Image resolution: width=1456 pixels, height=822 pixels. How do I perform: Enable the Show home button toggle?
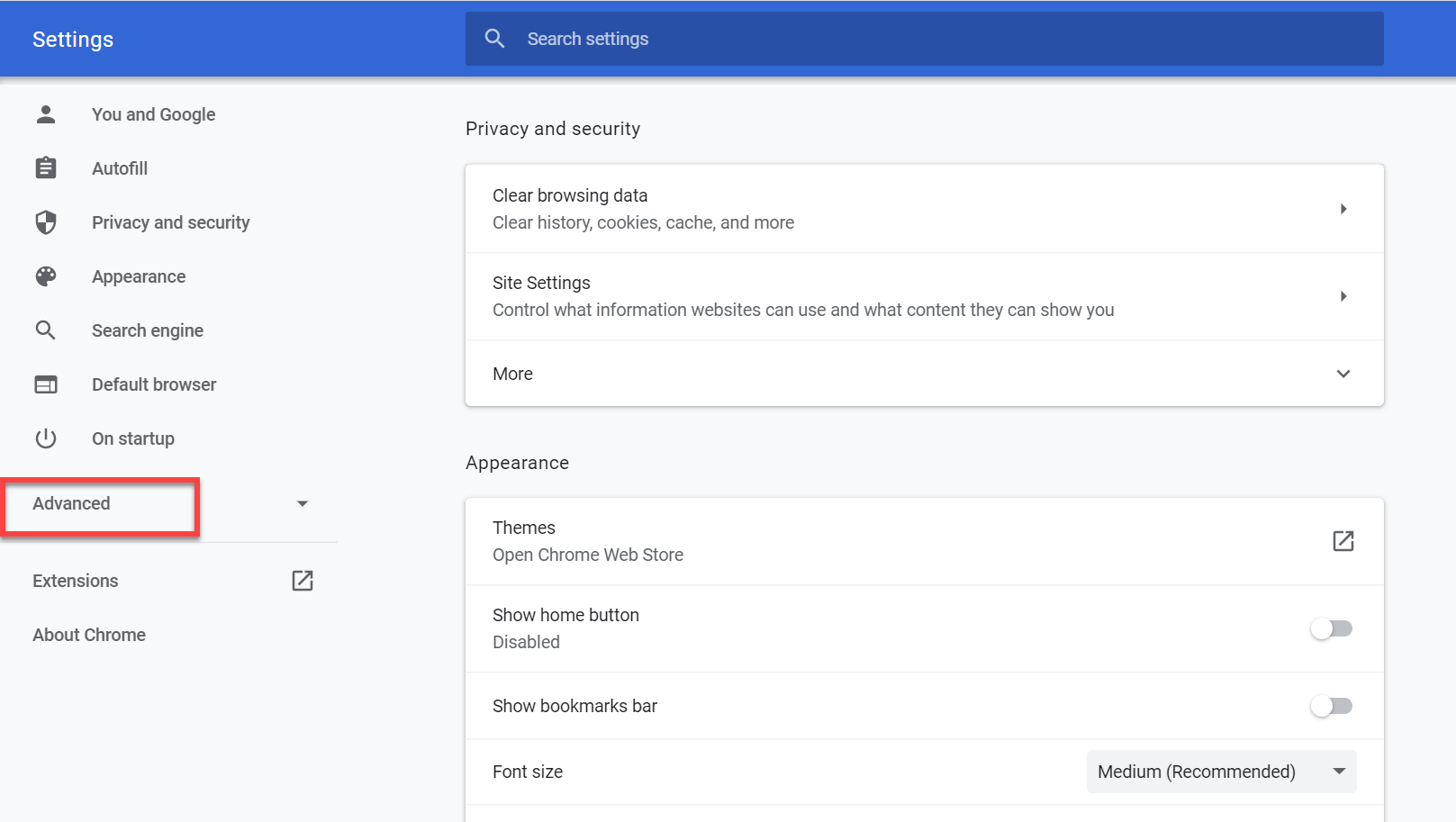coord(1331,628)
